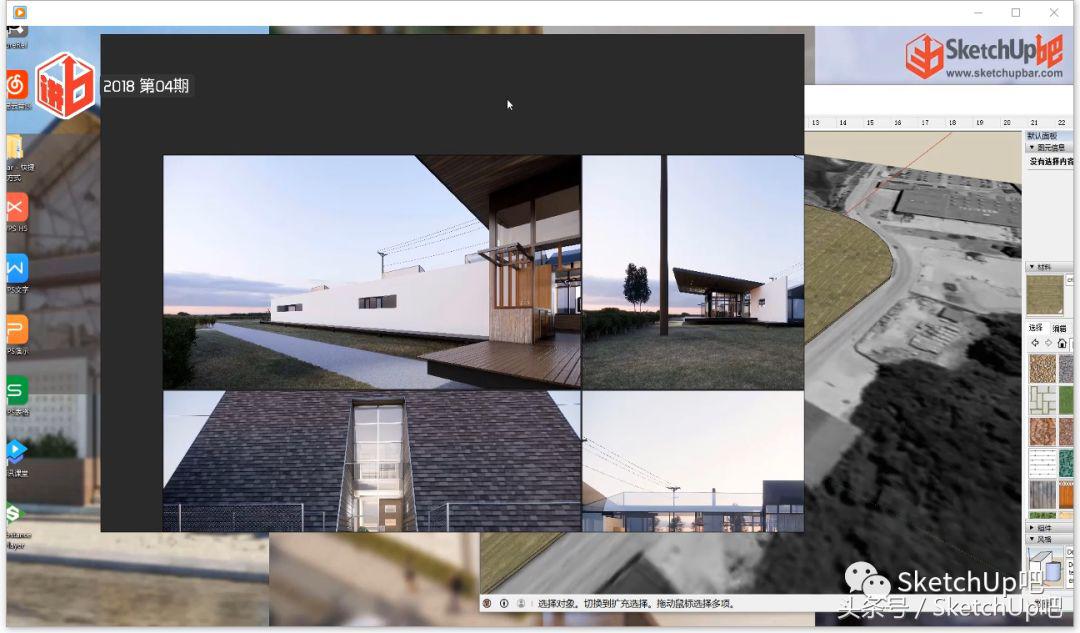The image size is (1080, 633).
Task: Open the Distance Player desktop icon
Action: coord(15,513)
